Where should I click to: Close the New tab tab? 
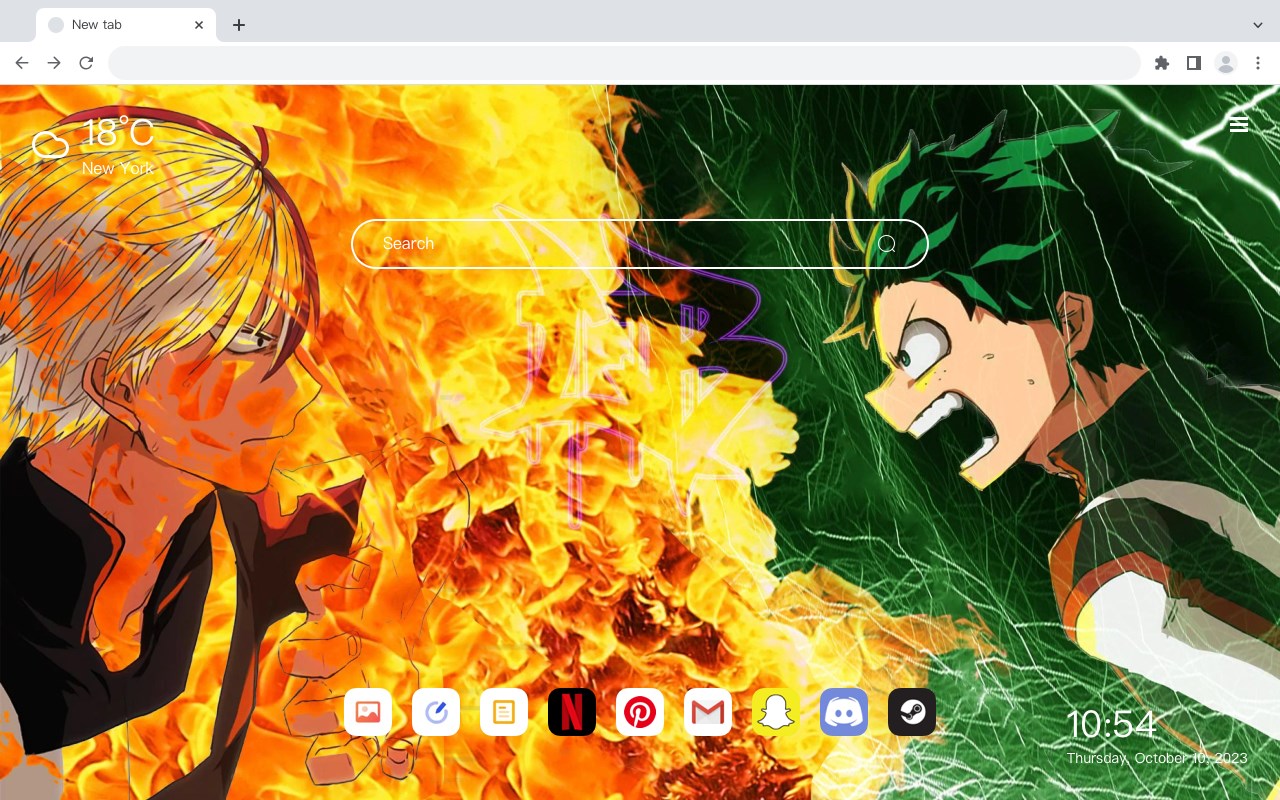(199, 25)
